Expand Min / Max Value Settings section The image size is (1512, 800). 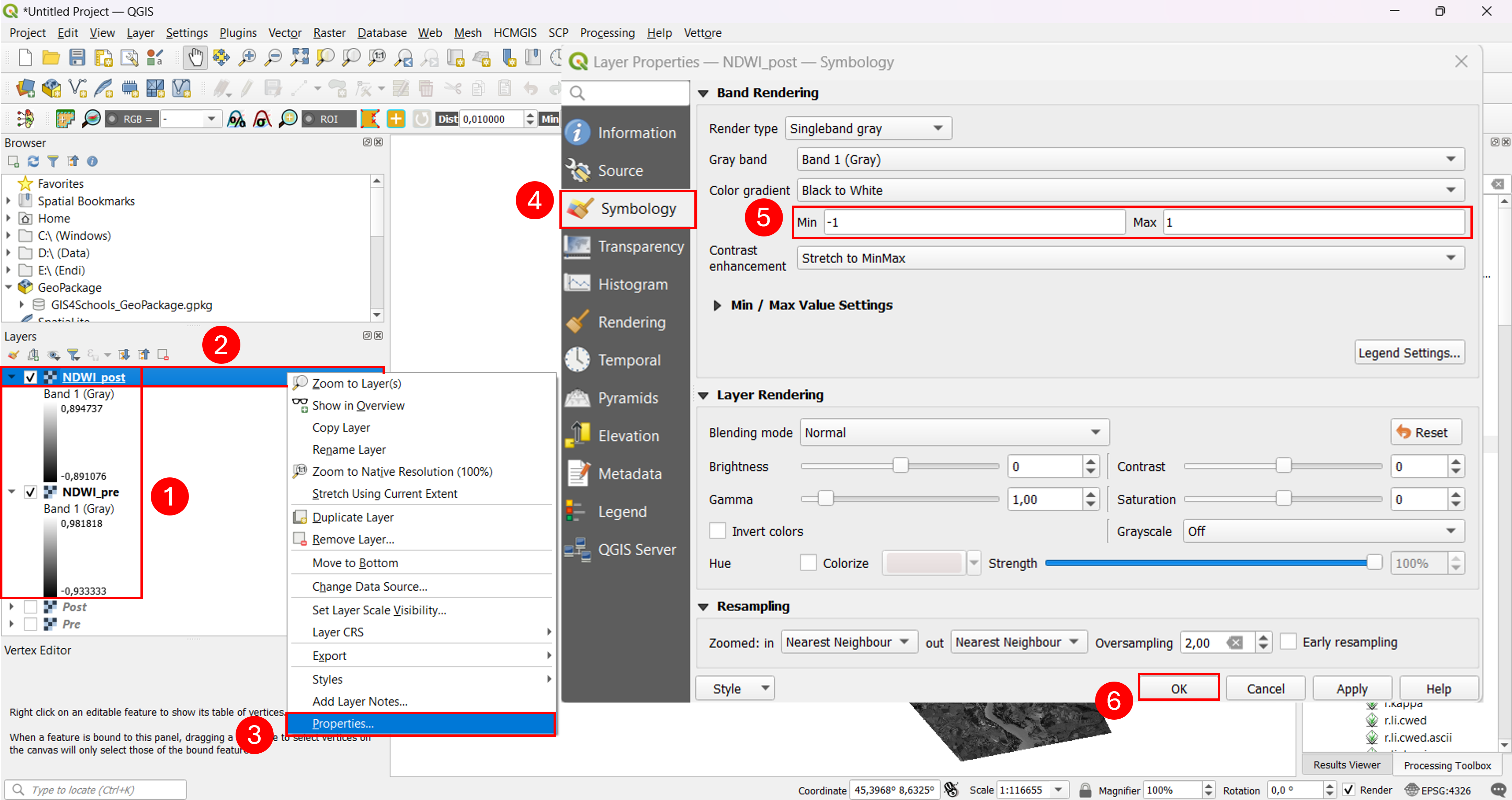[x=717, y=305]
